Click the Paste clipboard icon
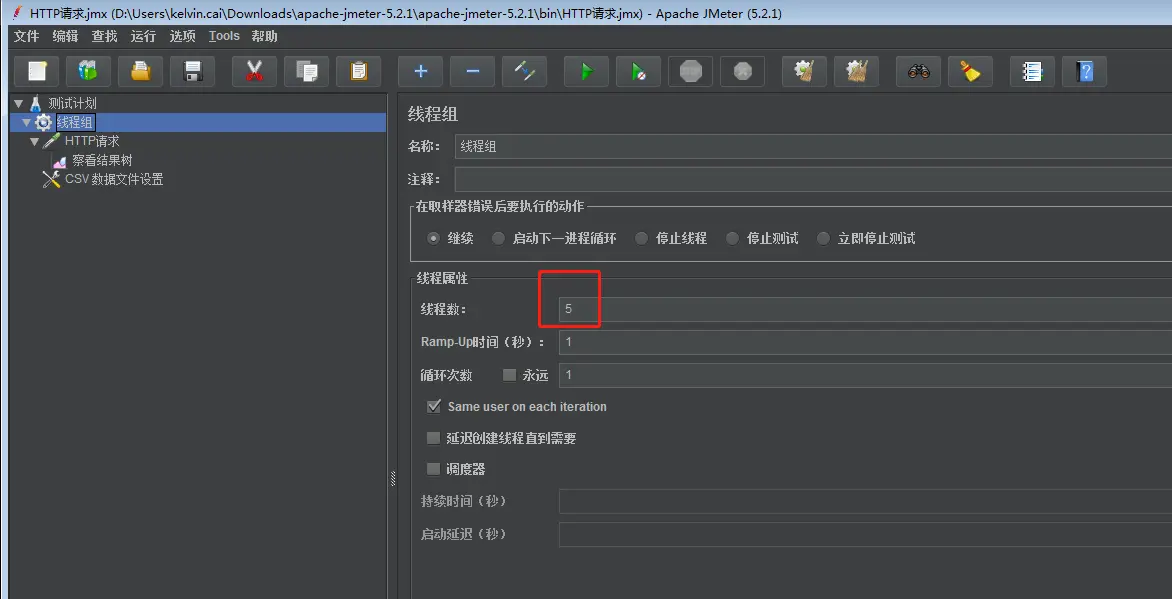The image size is (1172, 599). 359,71
